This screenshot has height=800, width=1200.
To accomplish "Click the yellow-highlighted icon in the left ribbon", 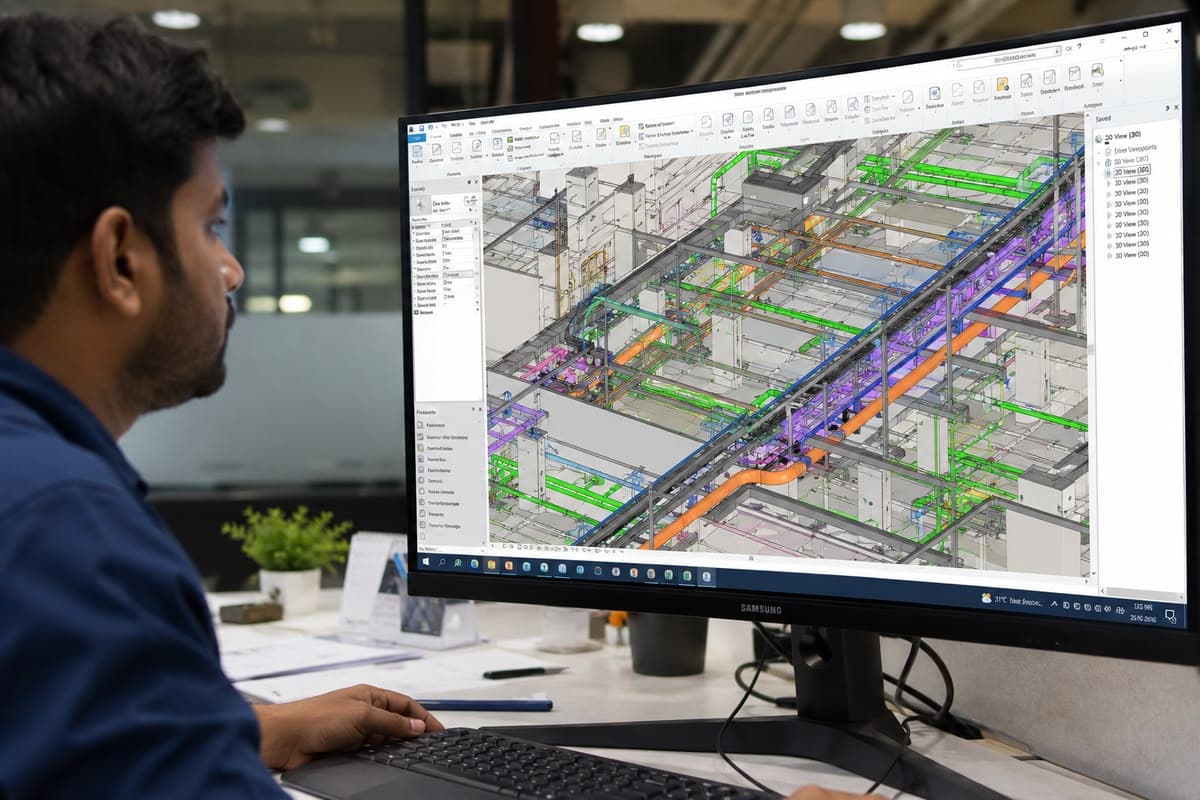I will coord(624,131).
